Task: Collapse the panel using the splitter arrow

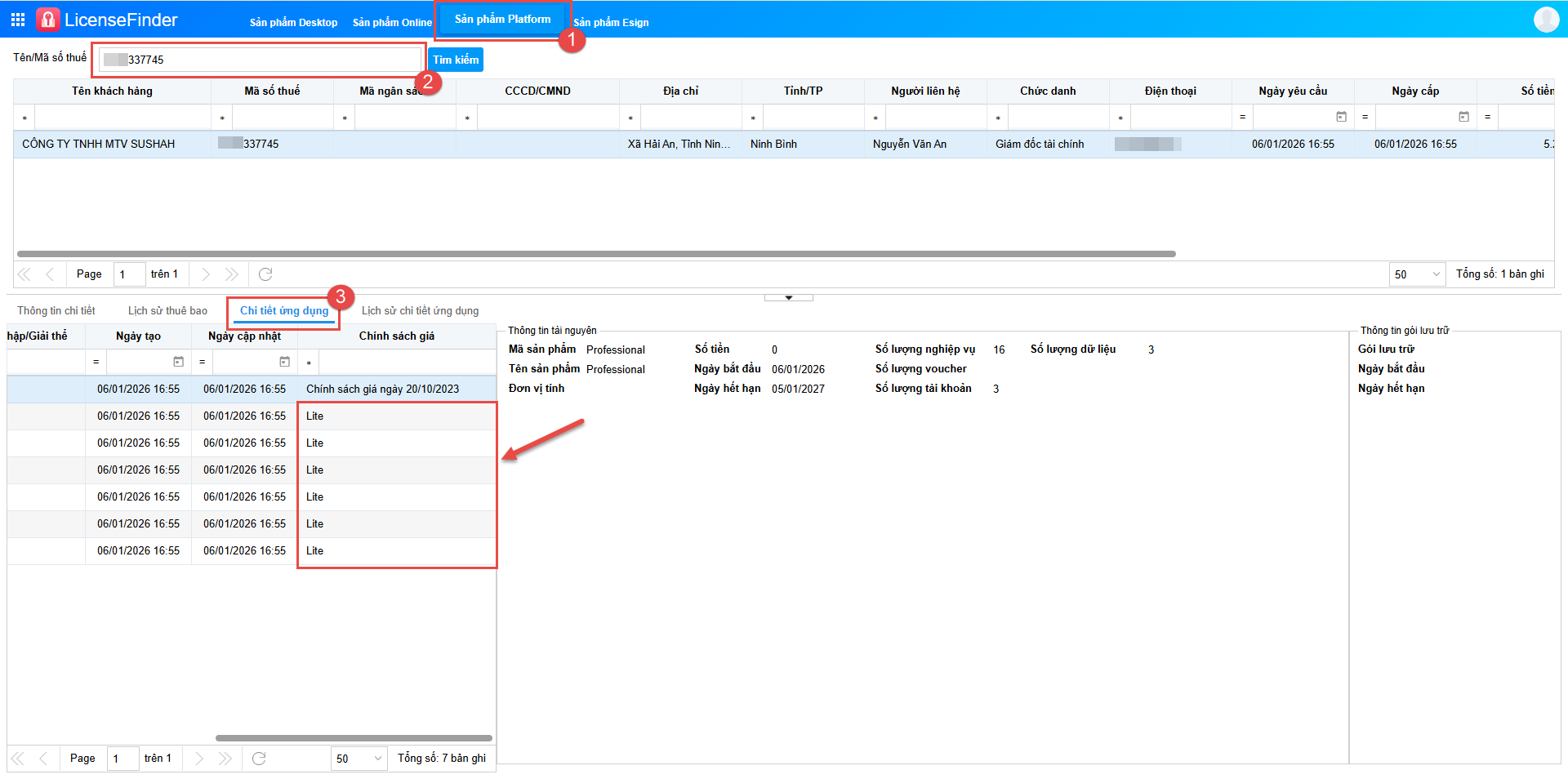Action: [788, 298]
